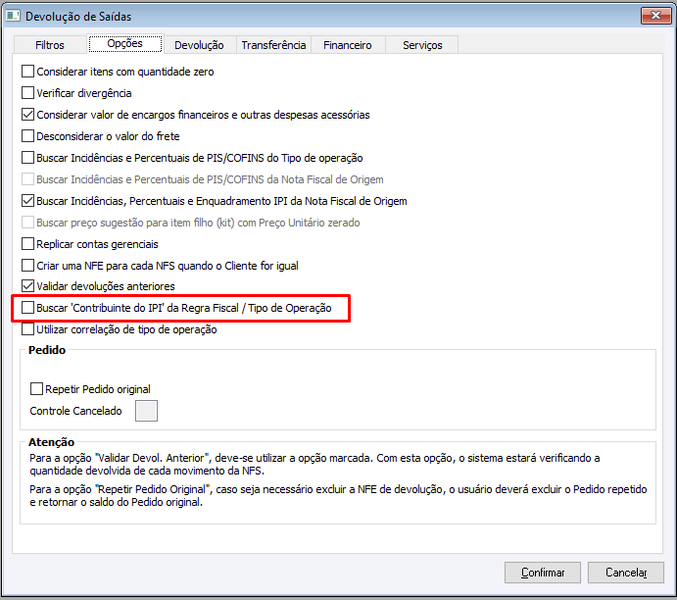Click the Pedido group label

(x=47, y=350)
